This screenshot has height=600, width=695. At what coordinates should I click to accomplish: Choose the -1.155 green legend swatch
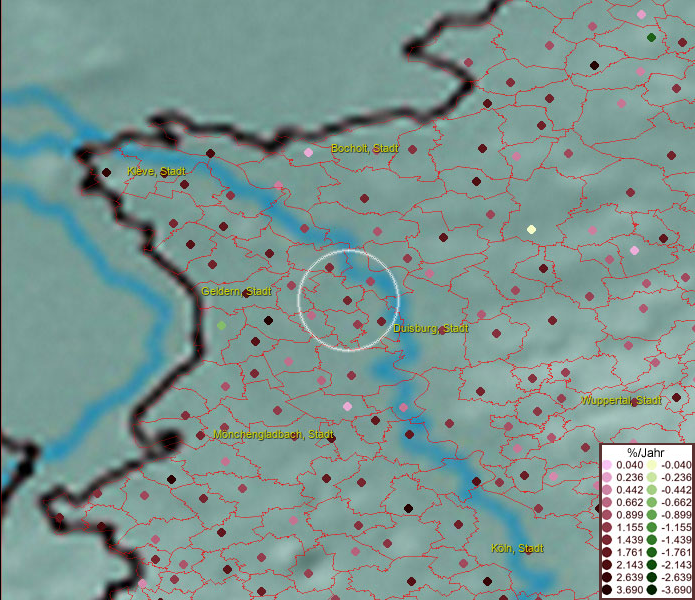pos(652,527)
